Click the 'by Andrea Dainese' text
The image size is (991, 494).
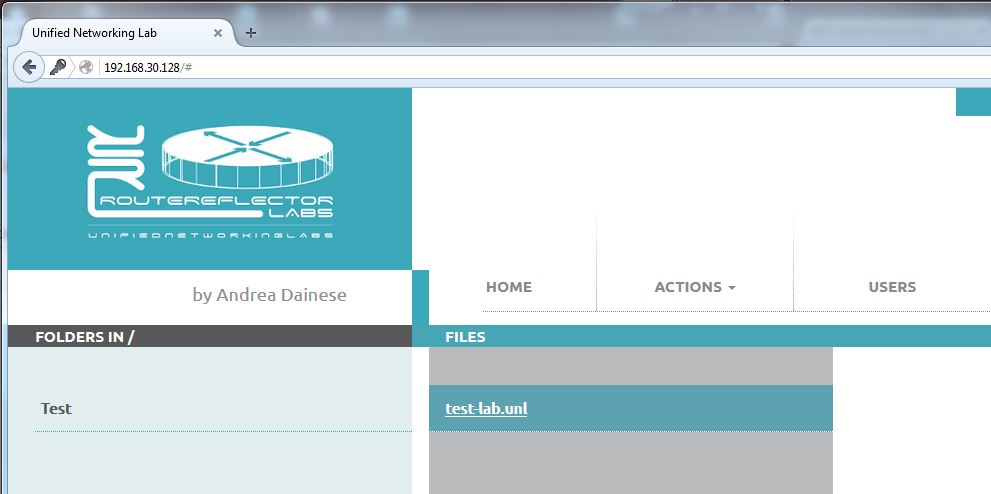269,296
